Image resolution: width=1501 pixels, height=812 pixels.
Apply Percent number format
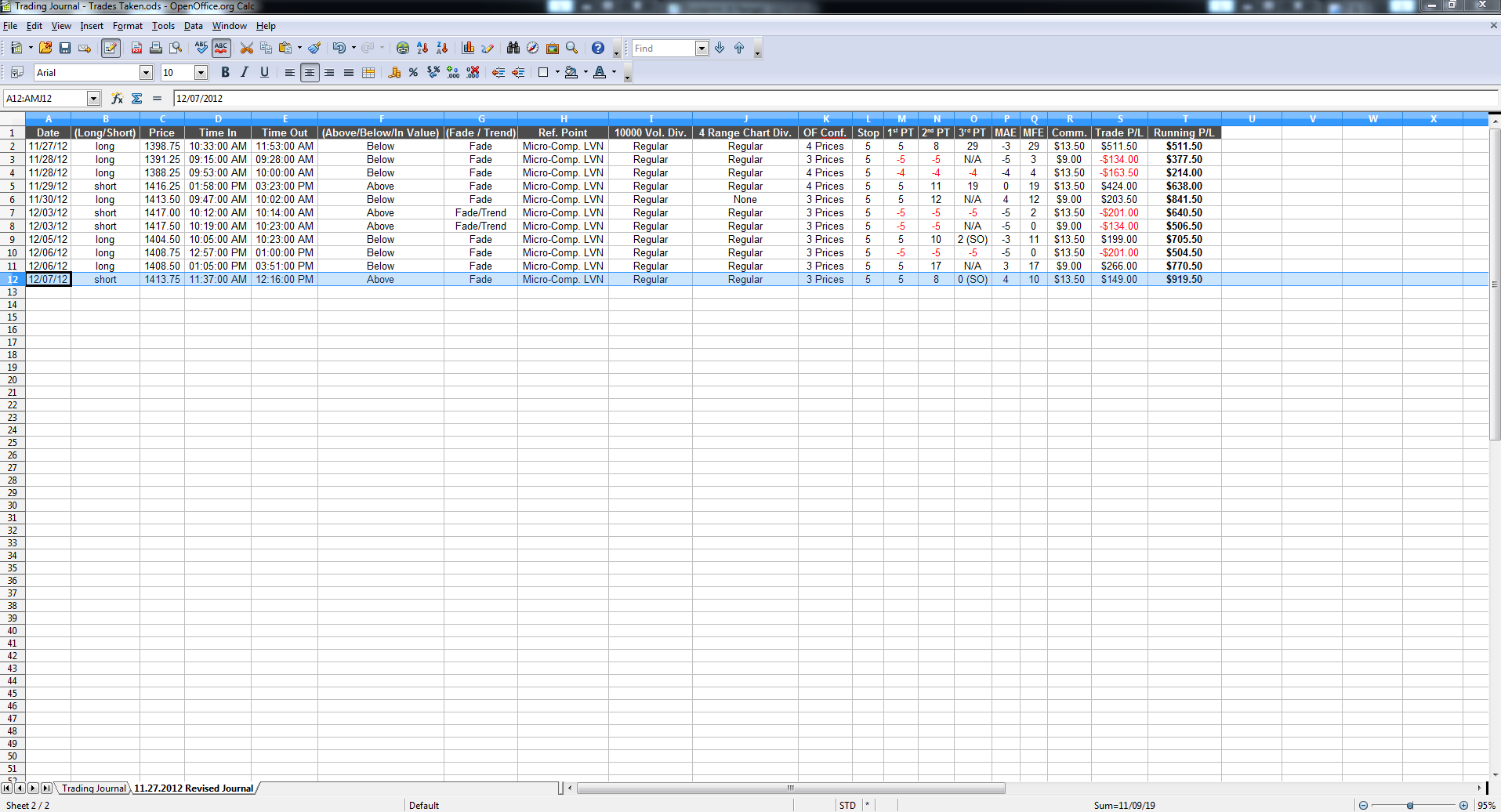(x=413, y=72)
